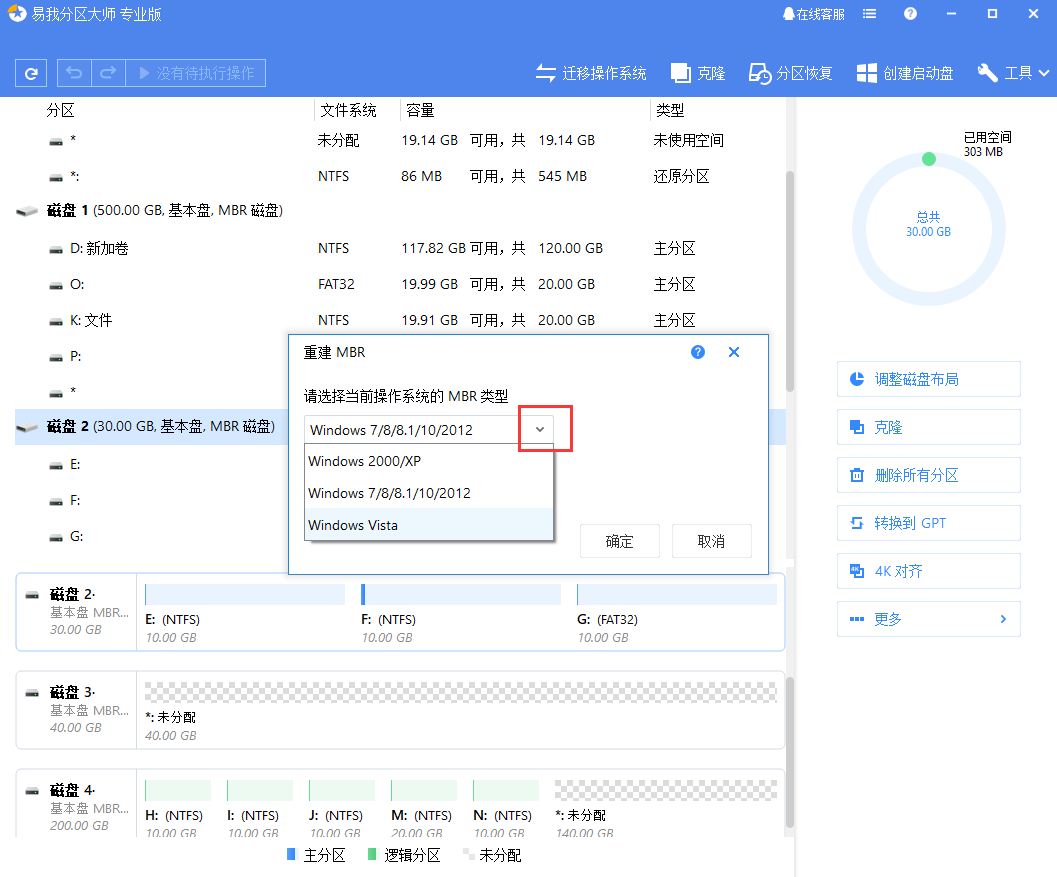Open the 分区恢复 partition recovery tool
Image resolution: width=1057 pixels, height=877 pixels.
pos(790,73)
